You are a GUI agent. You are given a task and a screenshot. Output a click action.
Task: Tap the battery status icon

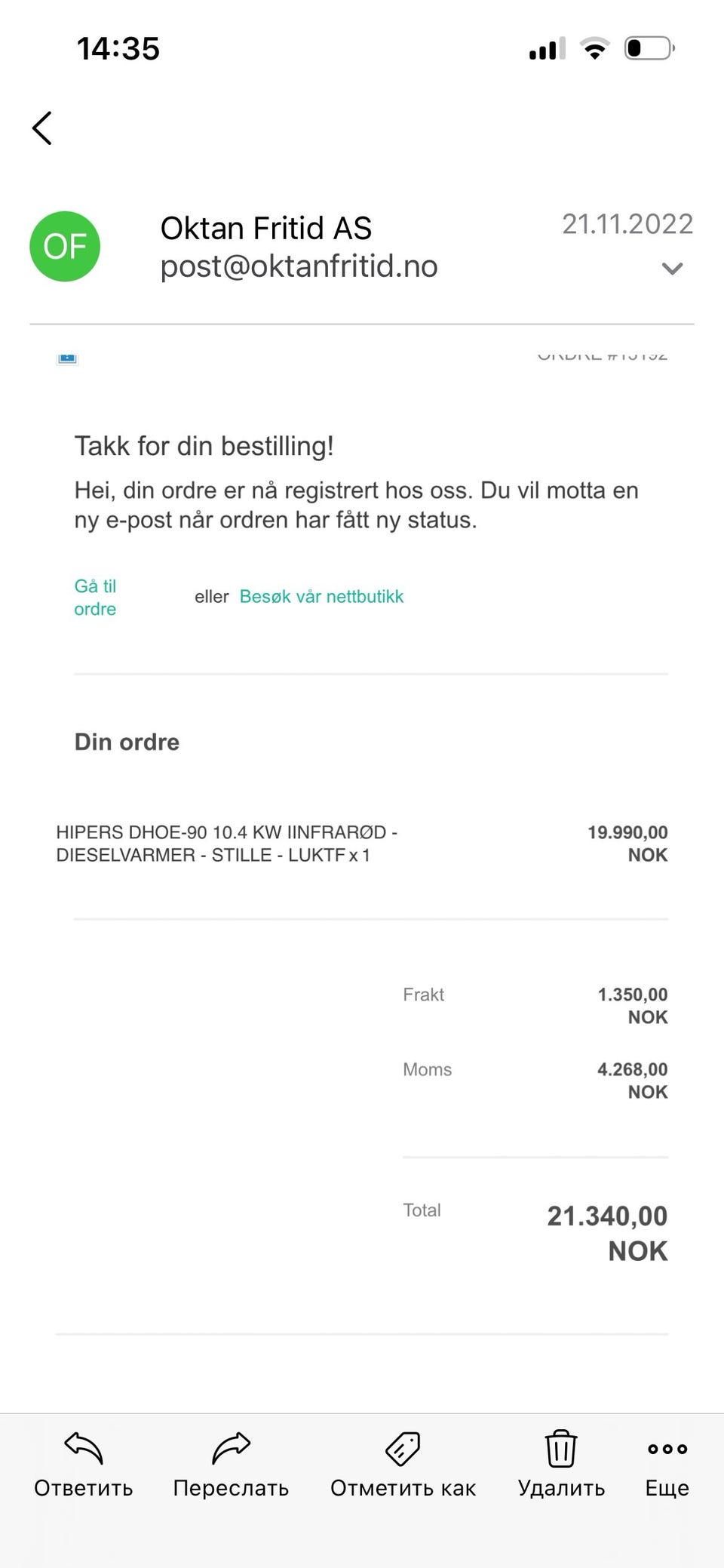pos(649,49)
